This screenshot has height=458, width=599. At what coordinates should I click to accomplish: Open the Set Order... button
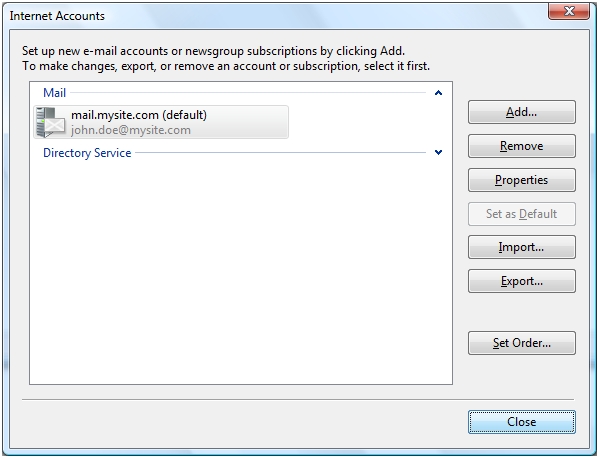click(x=521, y=343)
